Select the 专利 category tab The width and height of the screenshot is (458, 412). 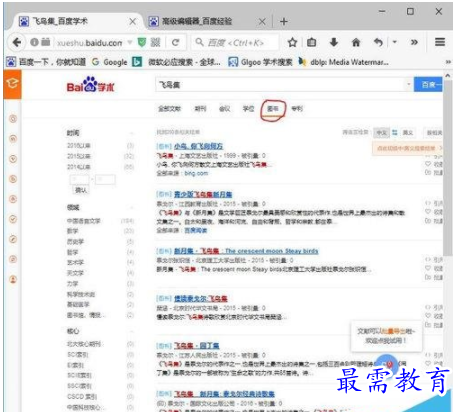tap(297, 109)
